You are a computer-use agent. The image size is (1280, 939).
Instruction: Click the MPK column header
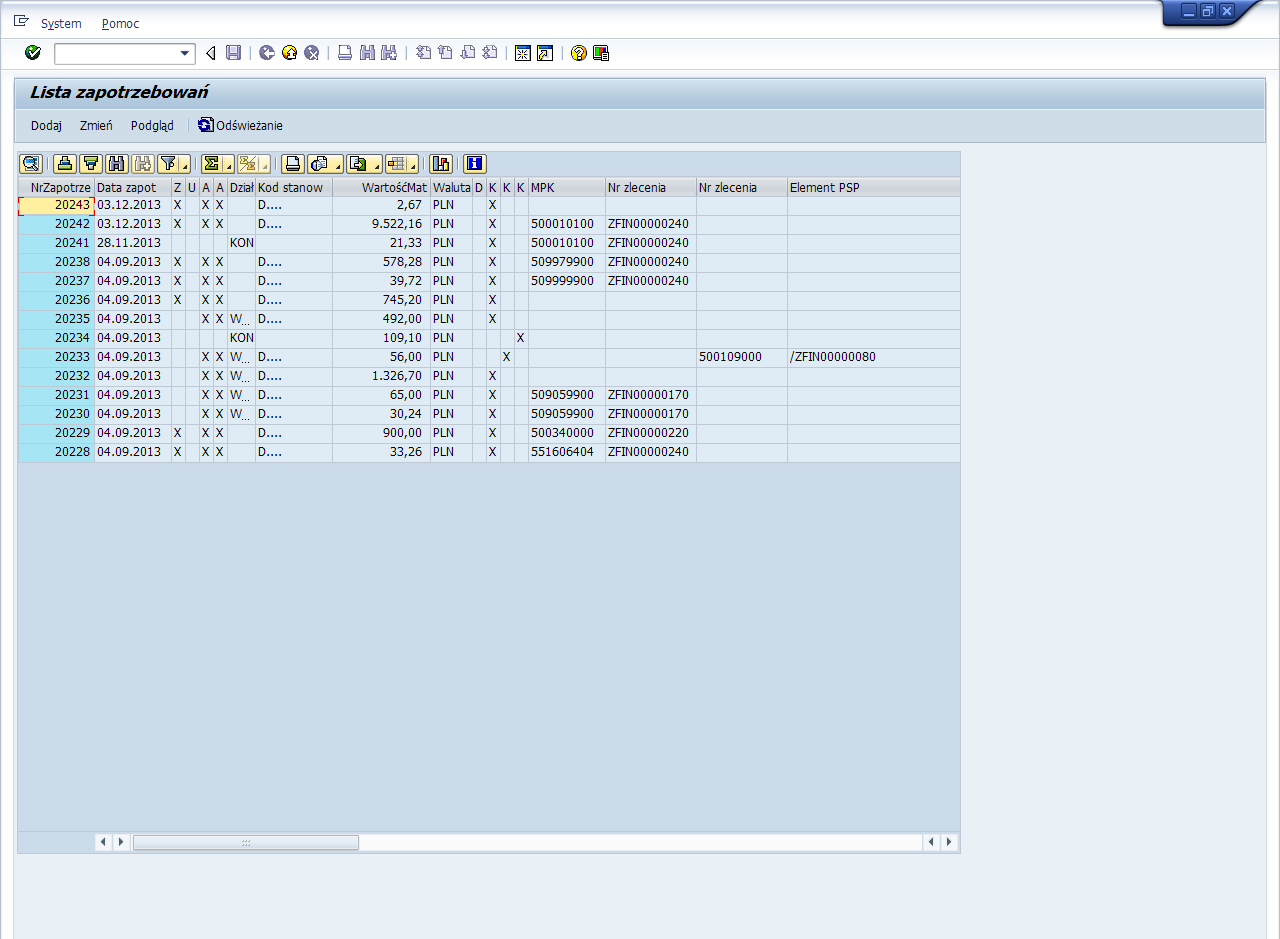pos(567,187)
